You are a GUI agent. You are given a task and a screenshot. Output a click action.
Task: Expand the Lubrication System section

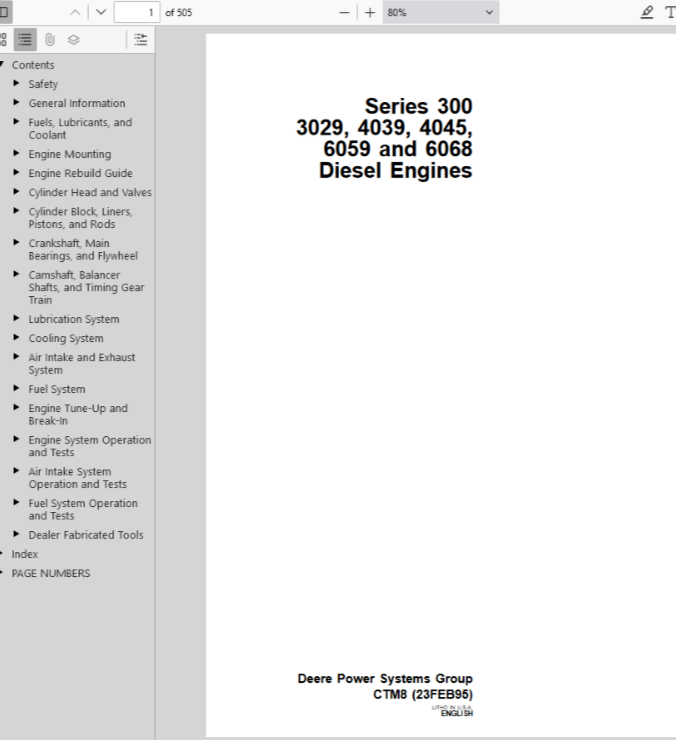[17, 319]
